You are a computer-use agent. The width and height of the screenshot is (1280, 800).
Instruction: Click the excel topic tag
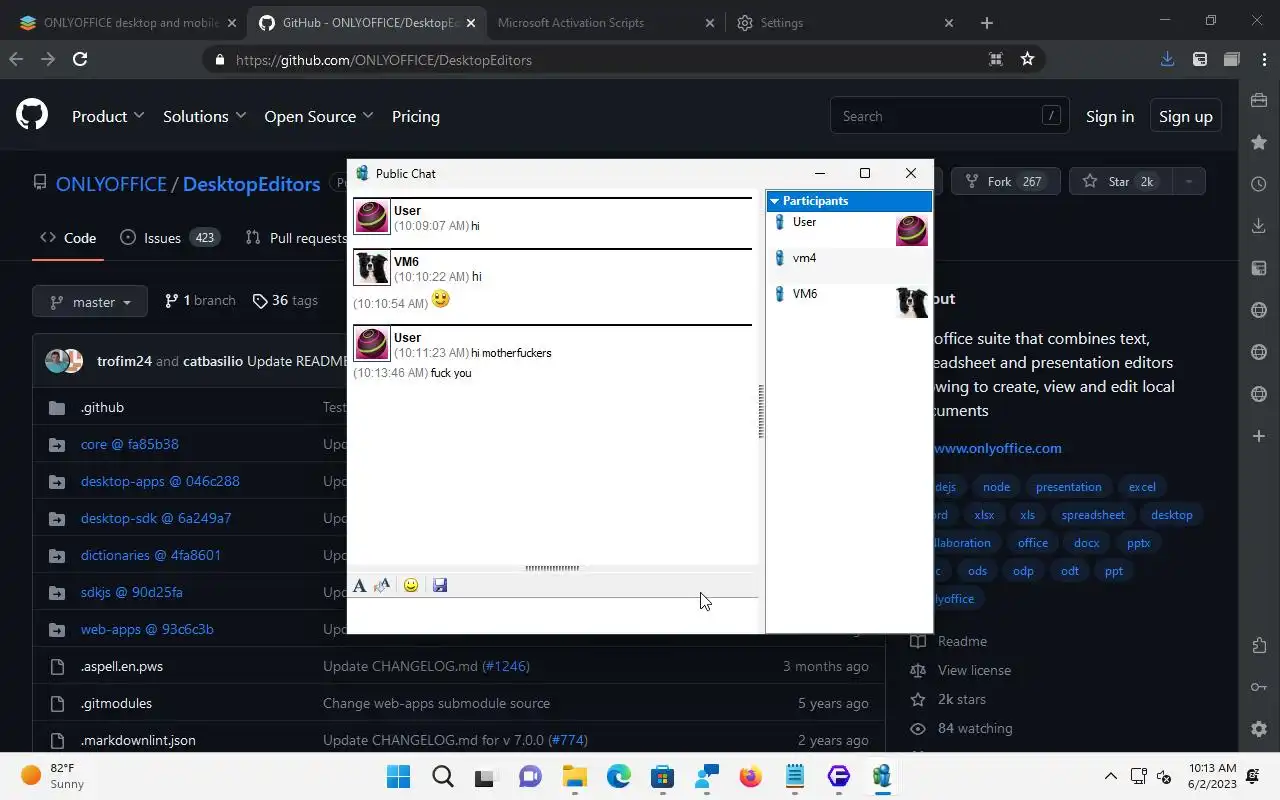1142,487
